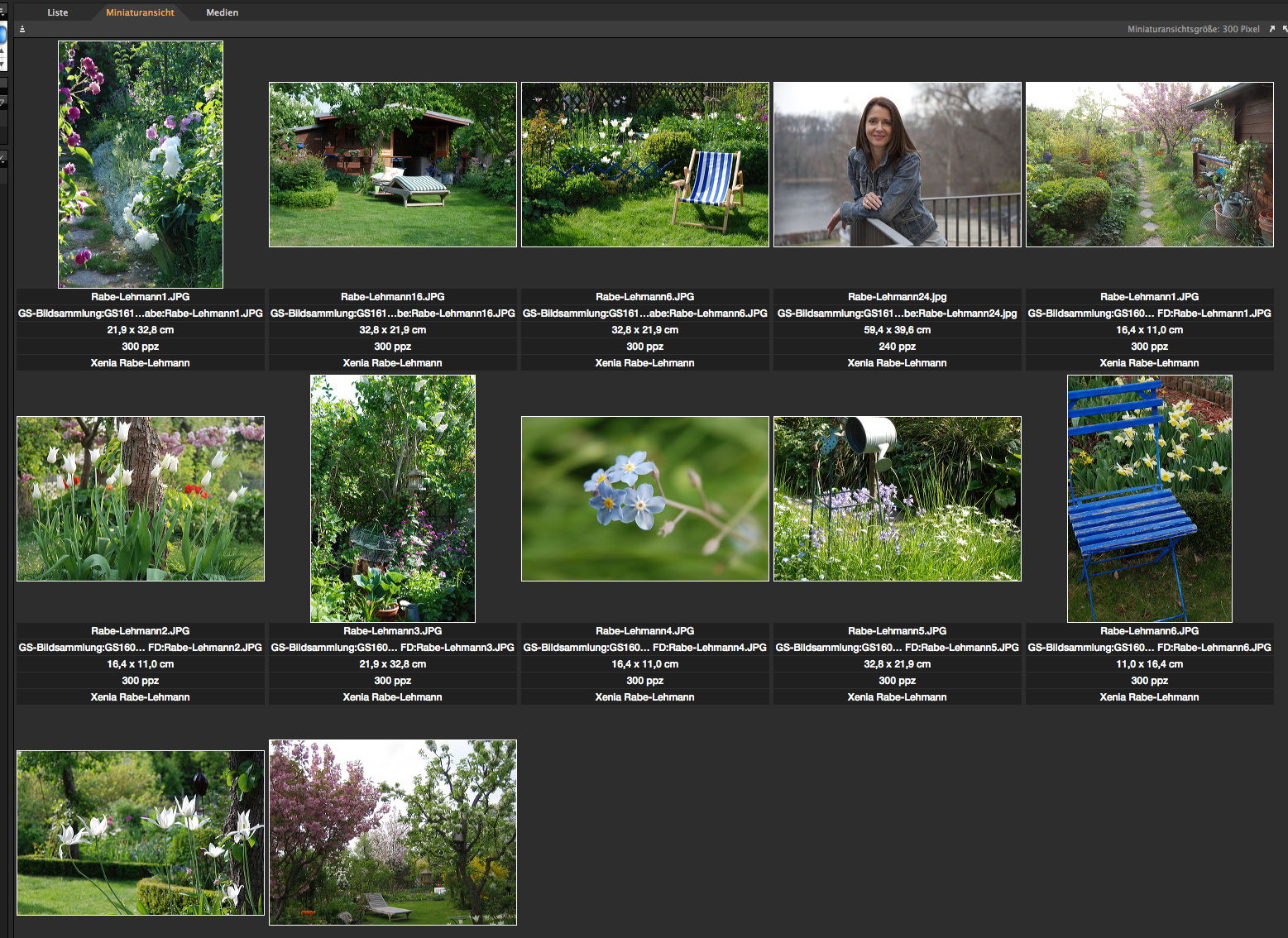Image resolution: width=1288 pixels, height=938 pixels.
Task: Click the up-right arrow icon beside thumbnail size
Action: 1271,29
